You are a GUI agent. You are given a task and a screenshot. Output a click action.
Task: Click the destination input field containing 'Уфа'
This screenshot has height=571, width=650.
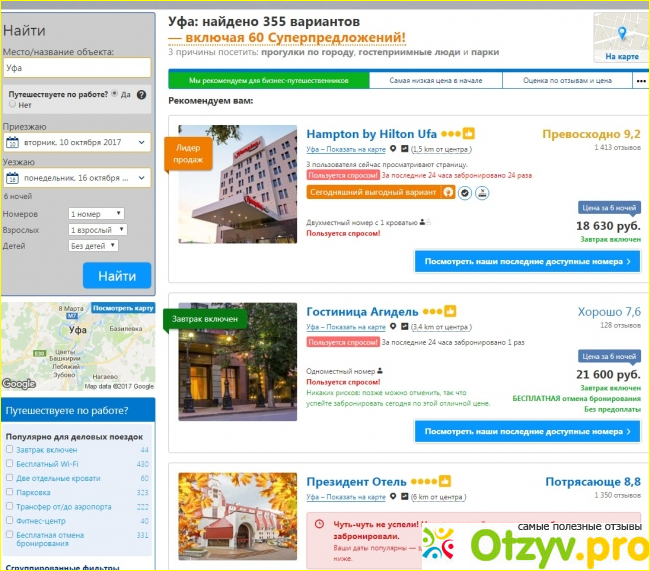click(x=77, y=68)
